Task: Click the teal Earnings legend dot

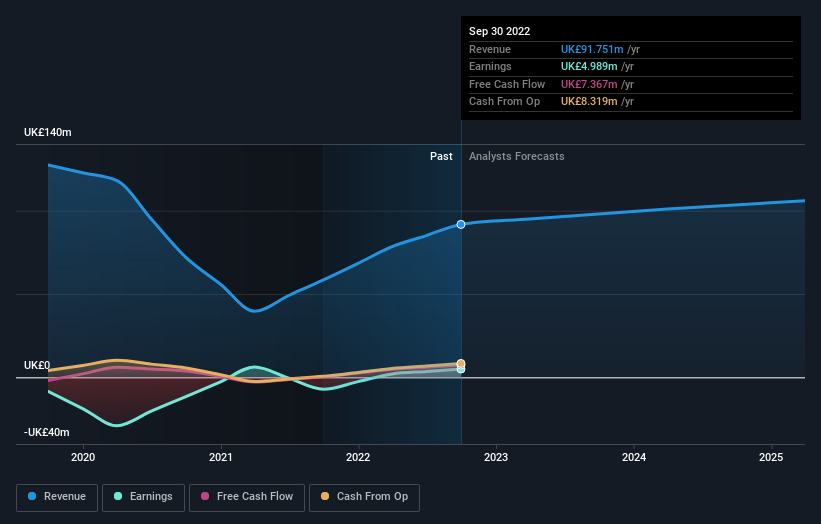Action: pos(118,496)
